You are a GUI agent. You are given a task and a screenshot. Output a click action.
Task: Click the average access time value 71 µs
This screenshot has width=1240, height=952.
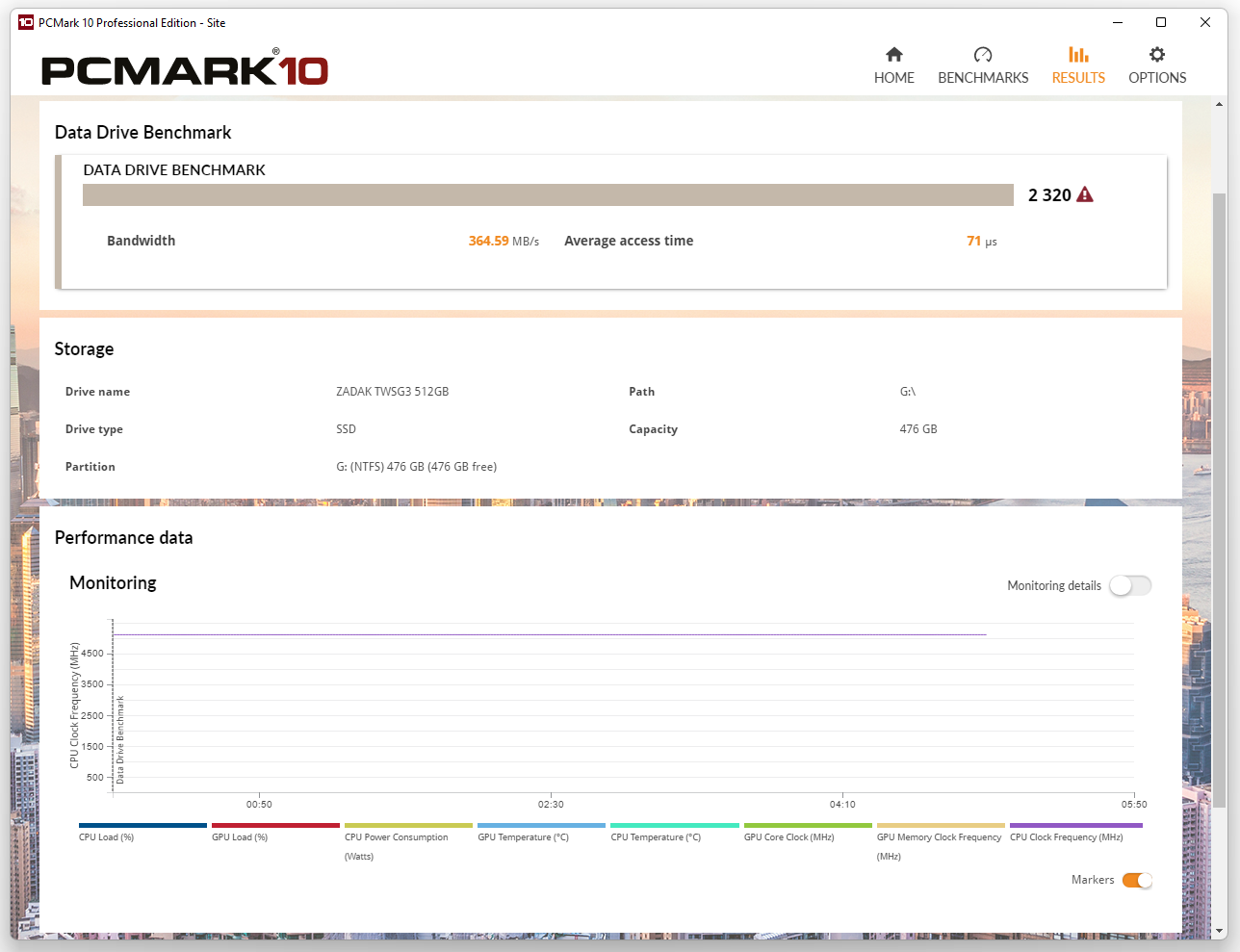tap(982, 242)
